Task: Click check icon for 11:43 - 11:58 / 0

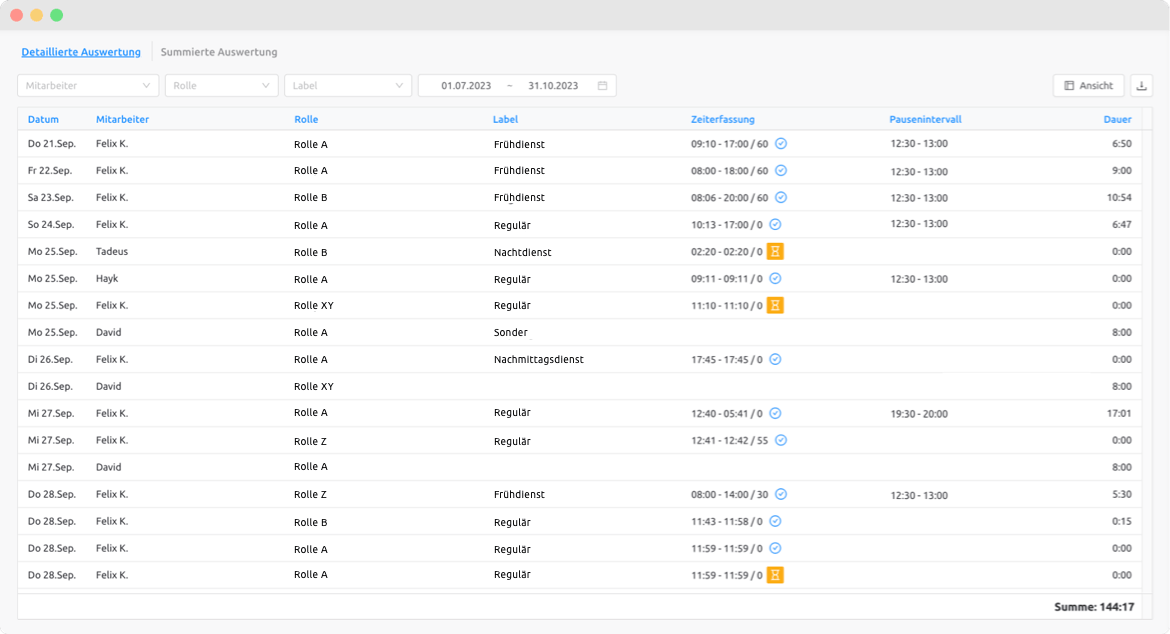Action: tap(775, 521)
